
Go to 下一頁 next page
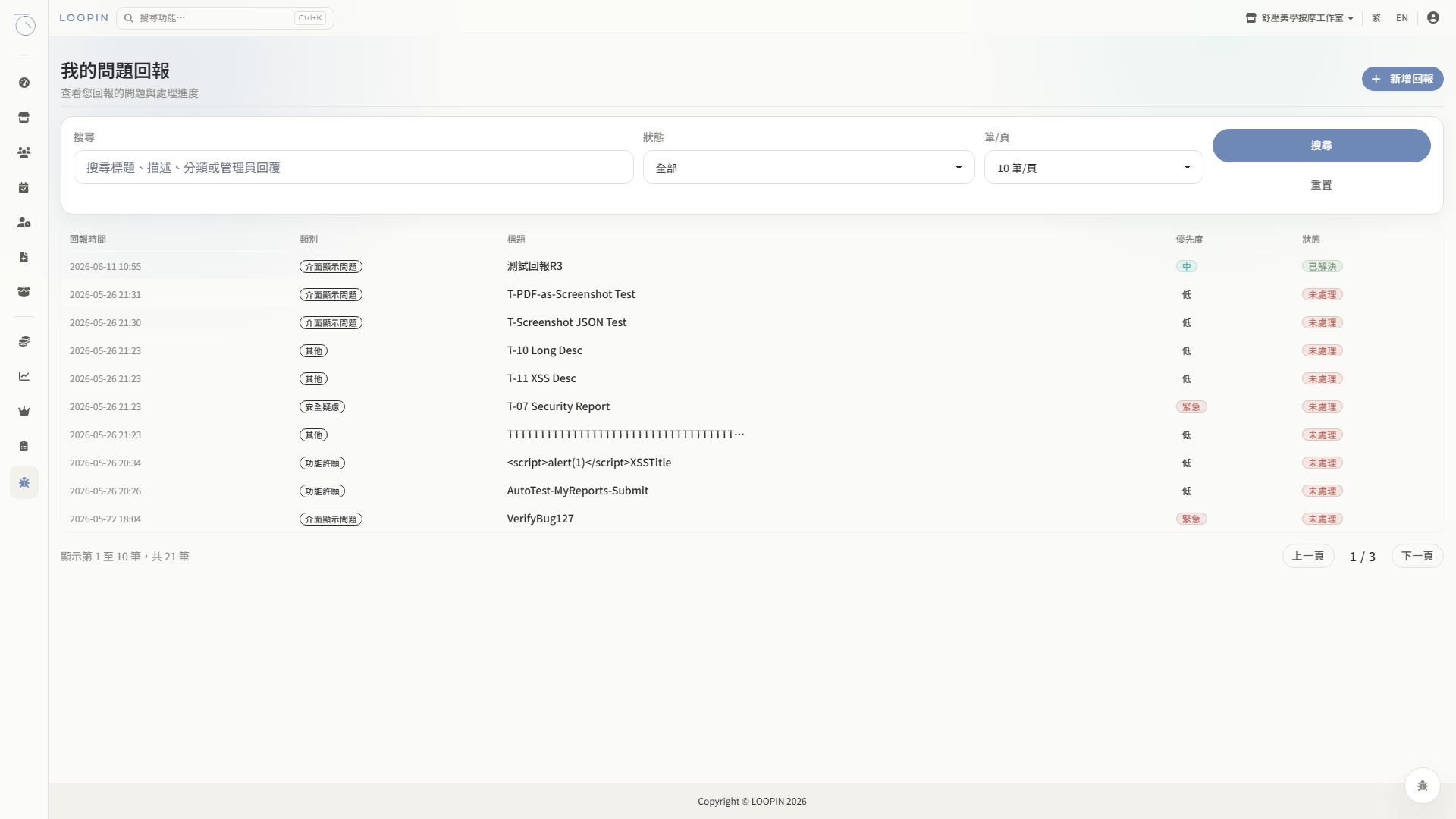1417,556
